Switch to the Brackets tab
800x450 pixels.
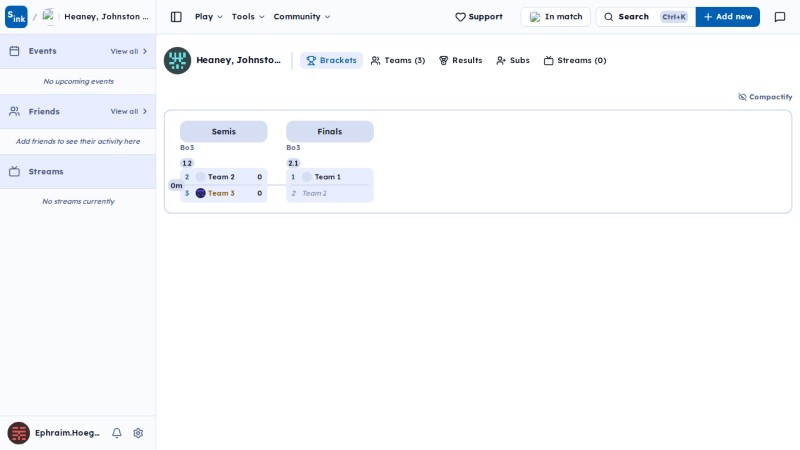click(331, 60)
